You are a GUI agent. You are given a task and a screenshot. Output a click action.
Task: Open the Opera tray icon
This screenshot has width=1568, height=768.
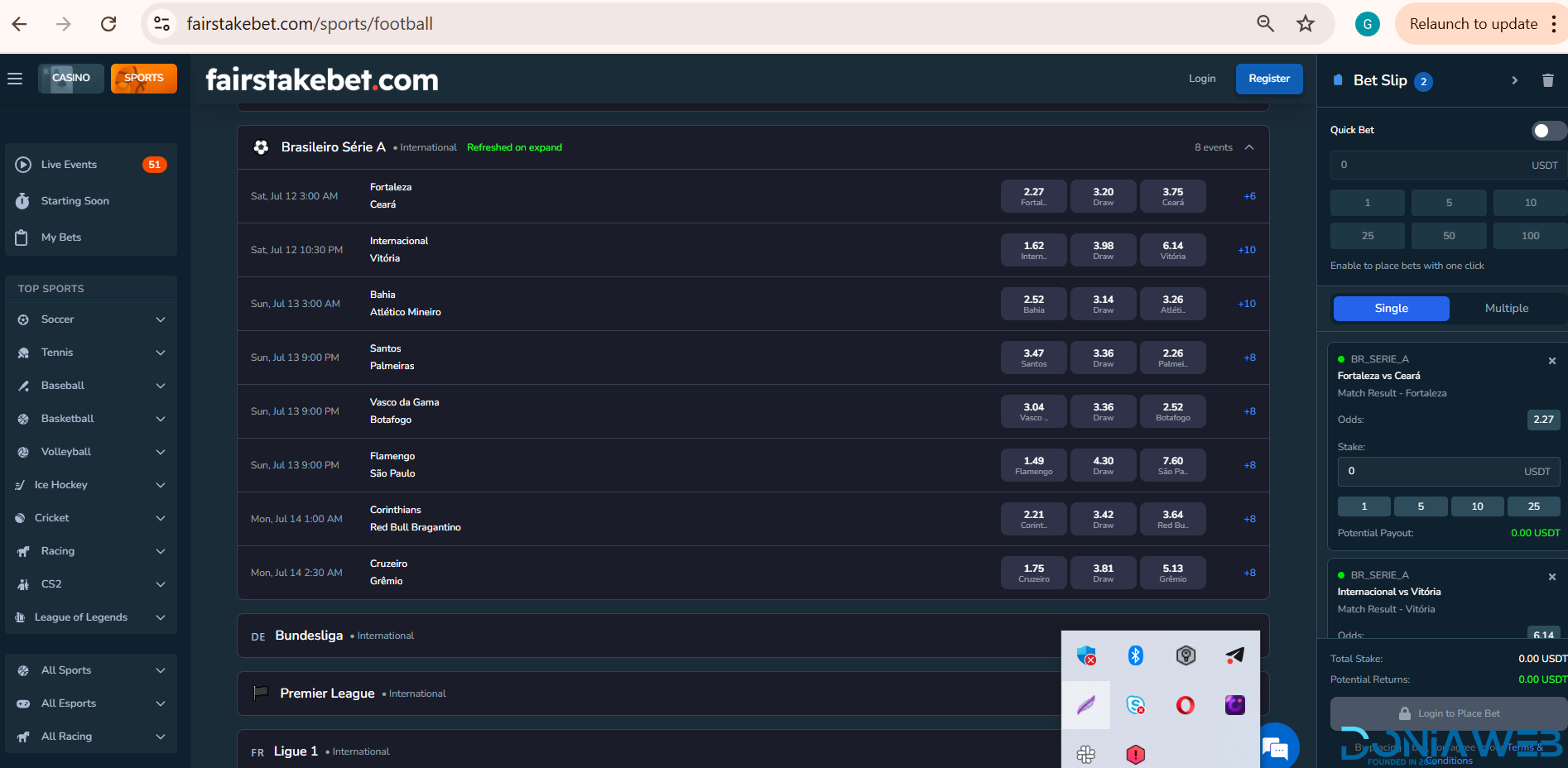click(1186, 705)
